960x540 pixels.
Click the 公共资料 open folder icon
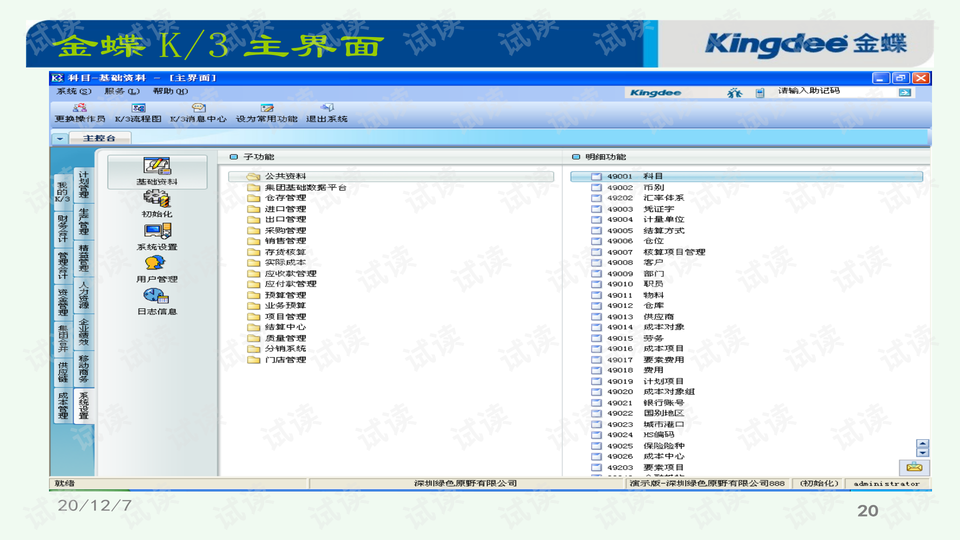point(253,176)
